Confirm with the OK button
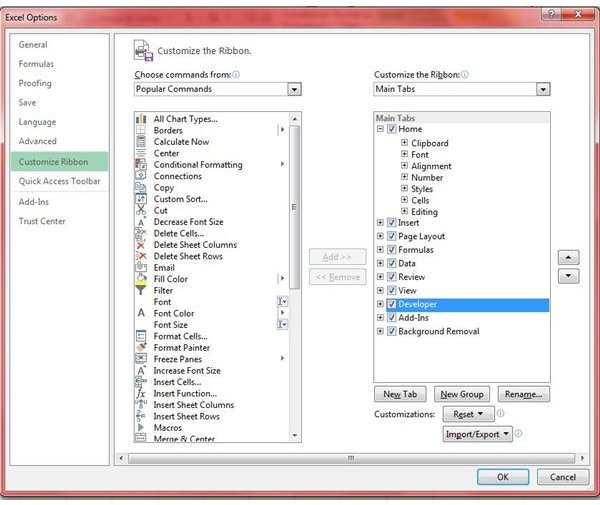The width and height of the screenshot is (600, 505). coord(503,477)
